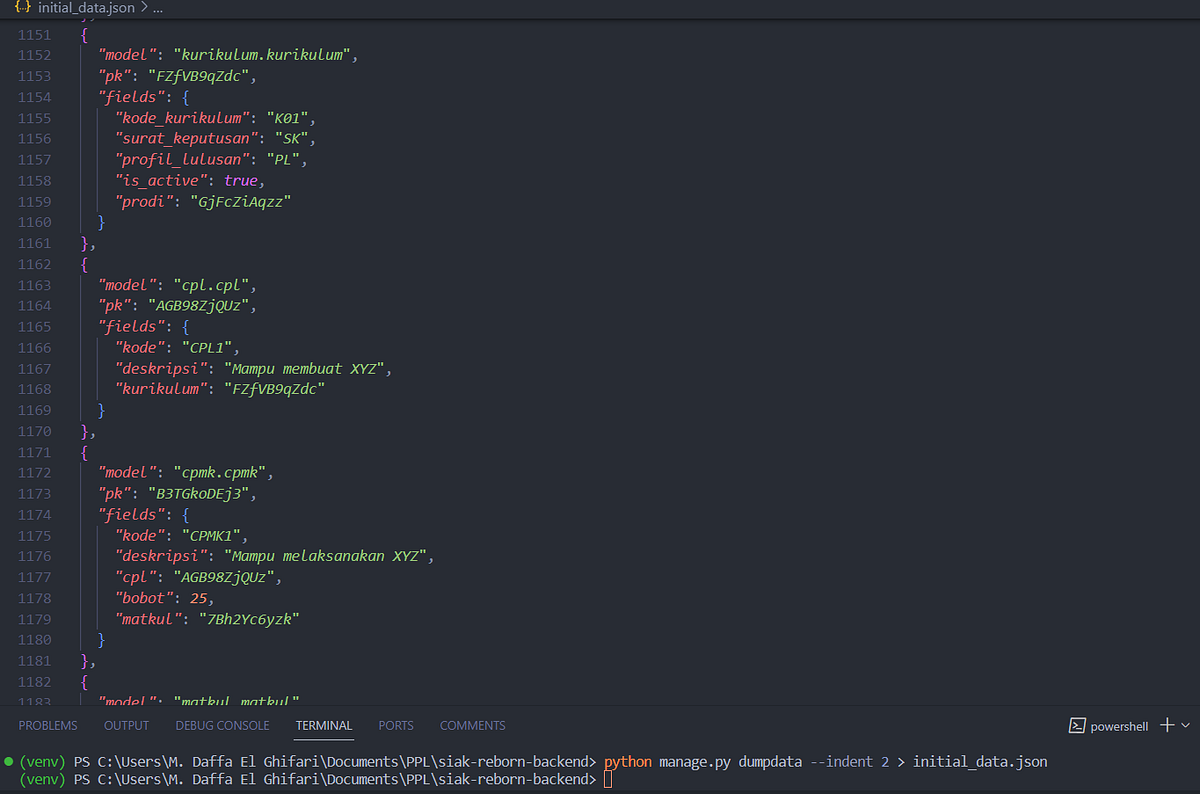Switch to the DEBUG CONSOLE tab
The height and width of the screenshot is (794, 1200).
click(222, 725)
